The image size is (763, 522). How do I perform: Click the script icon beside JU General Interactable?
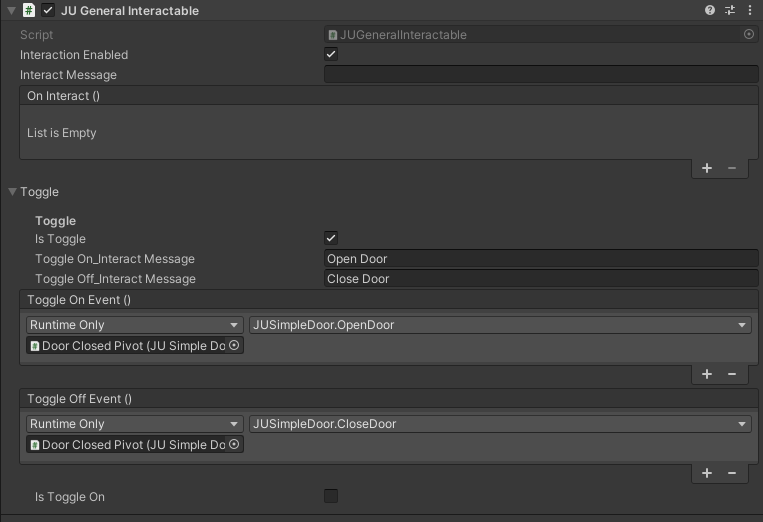[x=29, y=10]
